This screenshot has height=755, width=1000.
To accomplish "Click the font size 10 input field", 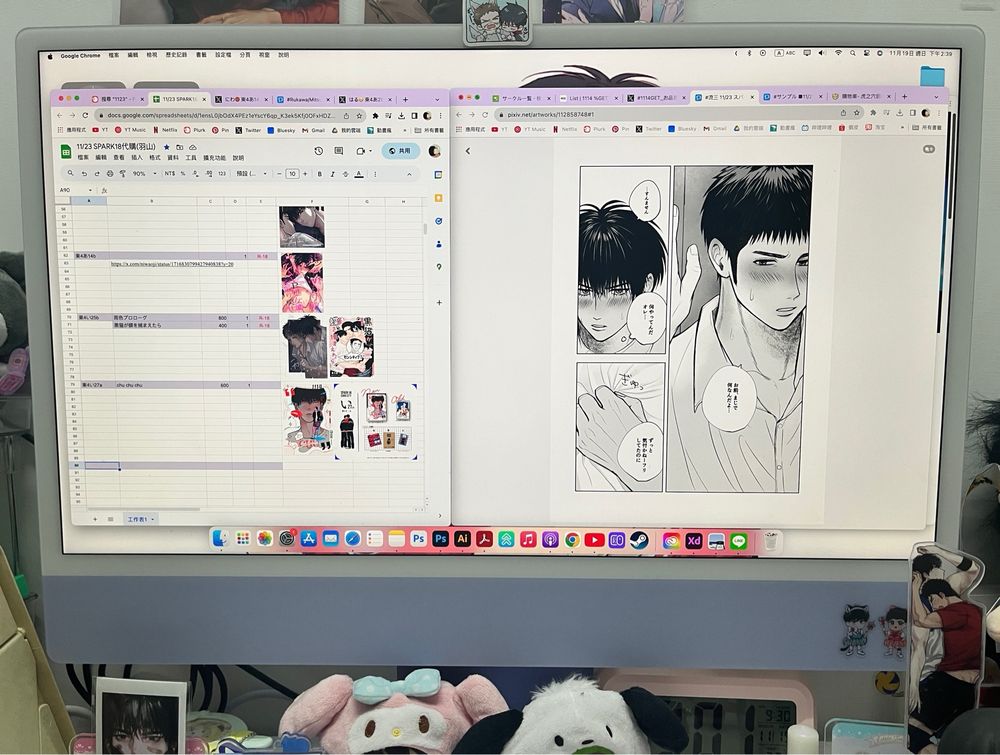I will [292, 173].
